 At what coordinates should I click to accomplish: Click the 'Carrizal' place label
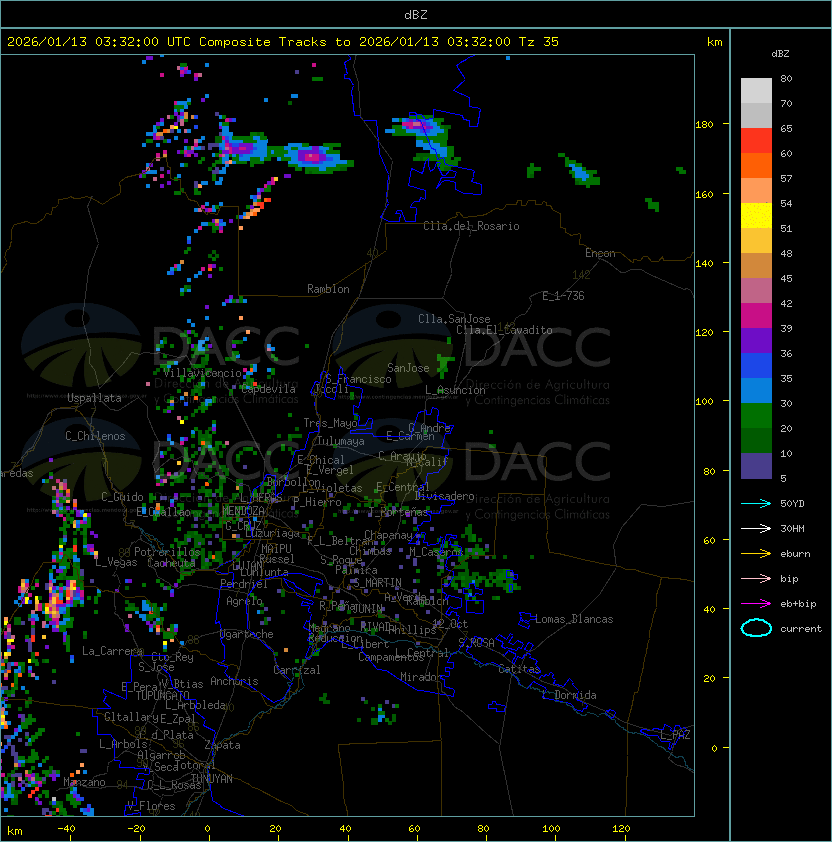pyautogui.click(x=296, y=670)
